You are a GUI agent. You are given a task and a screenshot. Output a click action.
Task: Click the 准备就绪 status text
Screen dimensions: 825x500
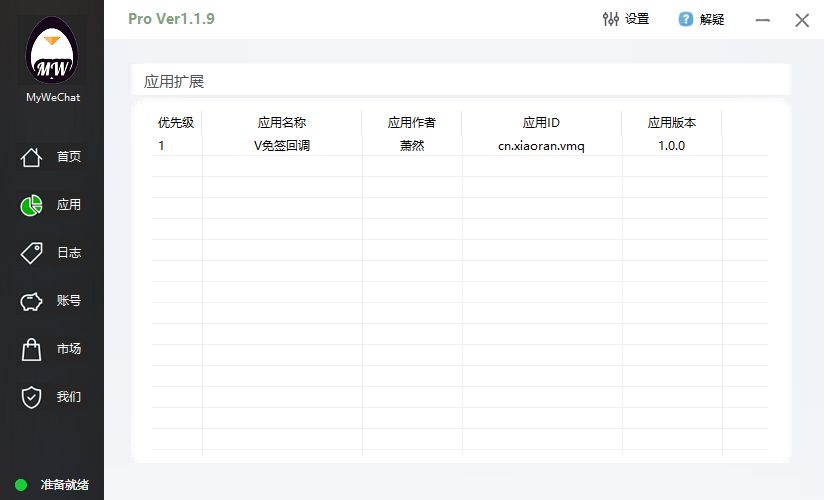coord(65,485)
